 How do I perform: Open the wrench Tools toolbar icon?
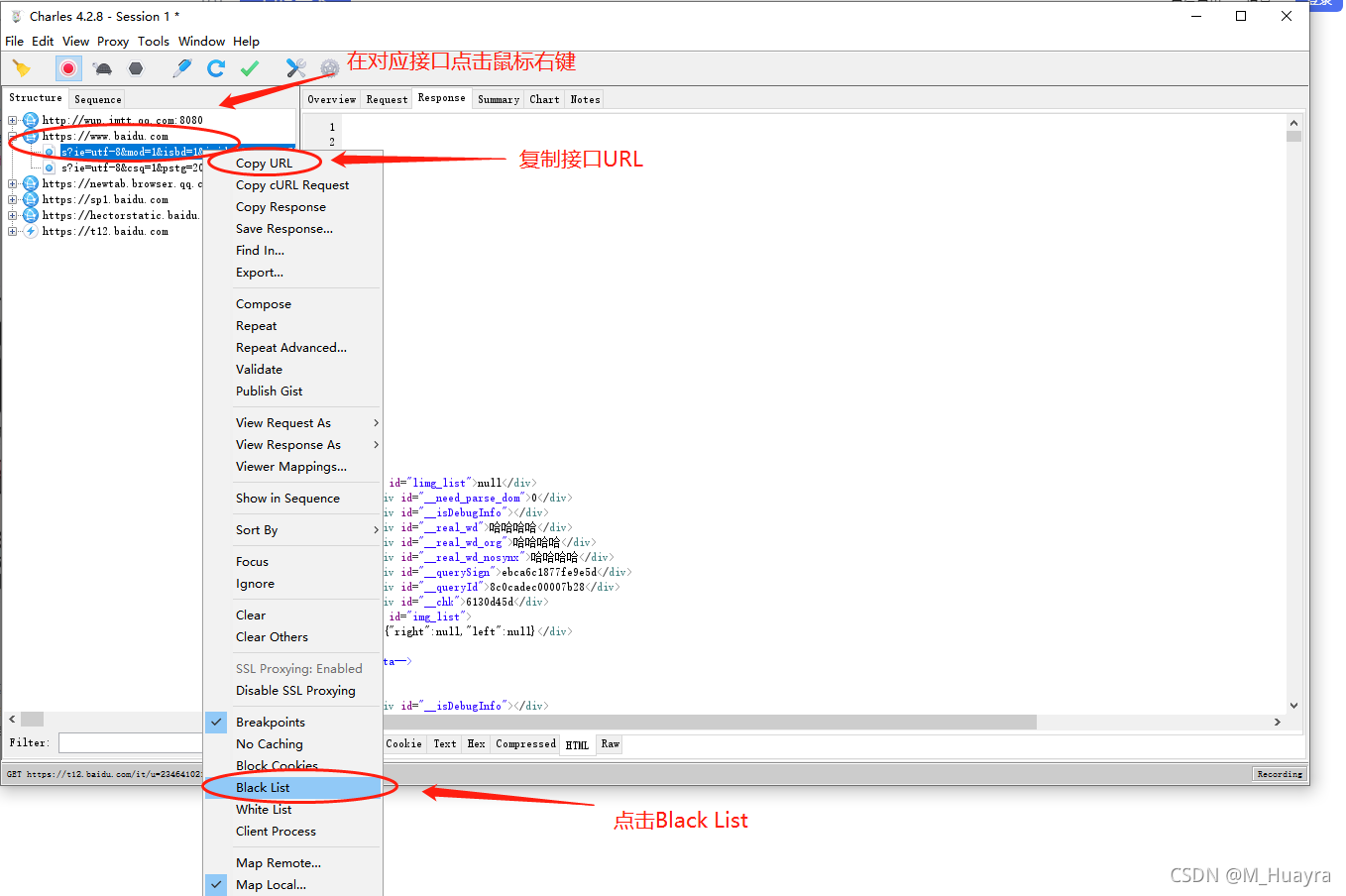(x=295, y=68)
